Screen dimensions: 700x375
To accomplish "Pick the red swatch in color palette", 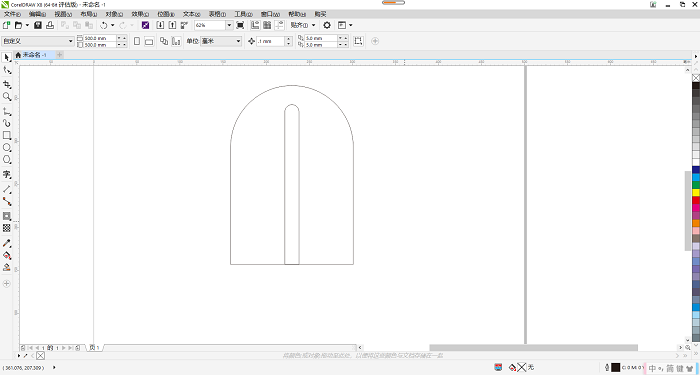I will click(696, 200).
